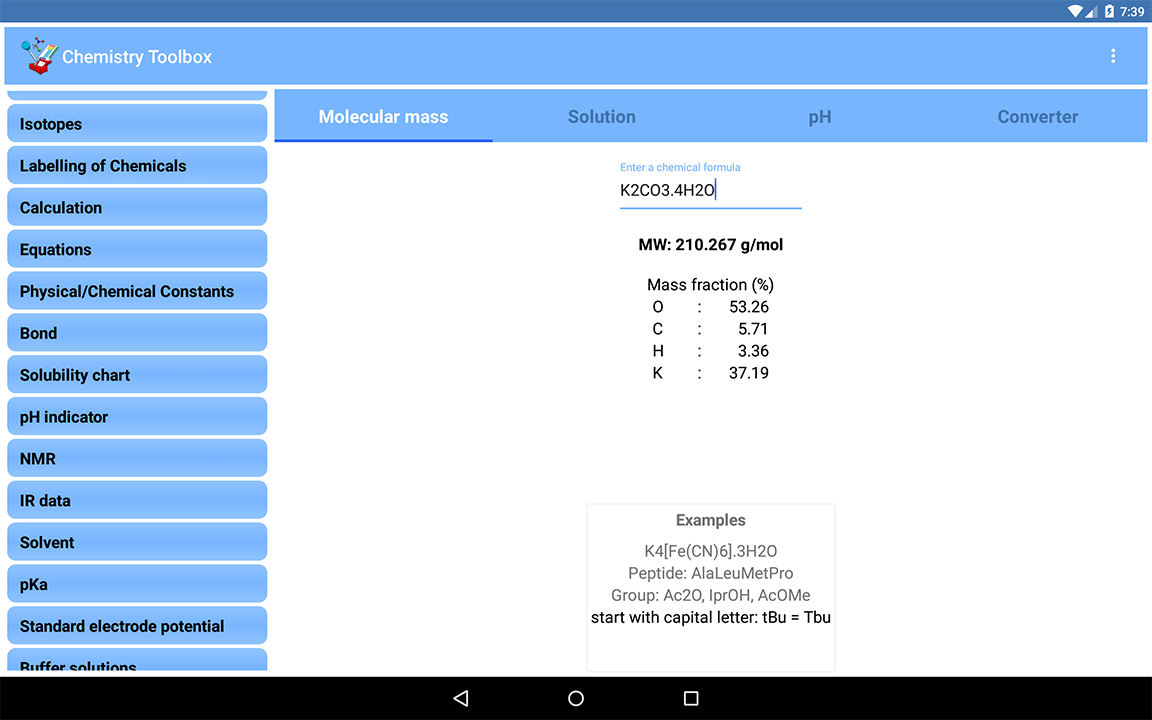Tap the Wi-Fi status icon
Viewport: 1152px width, 720px height.
click(1075, 11)
